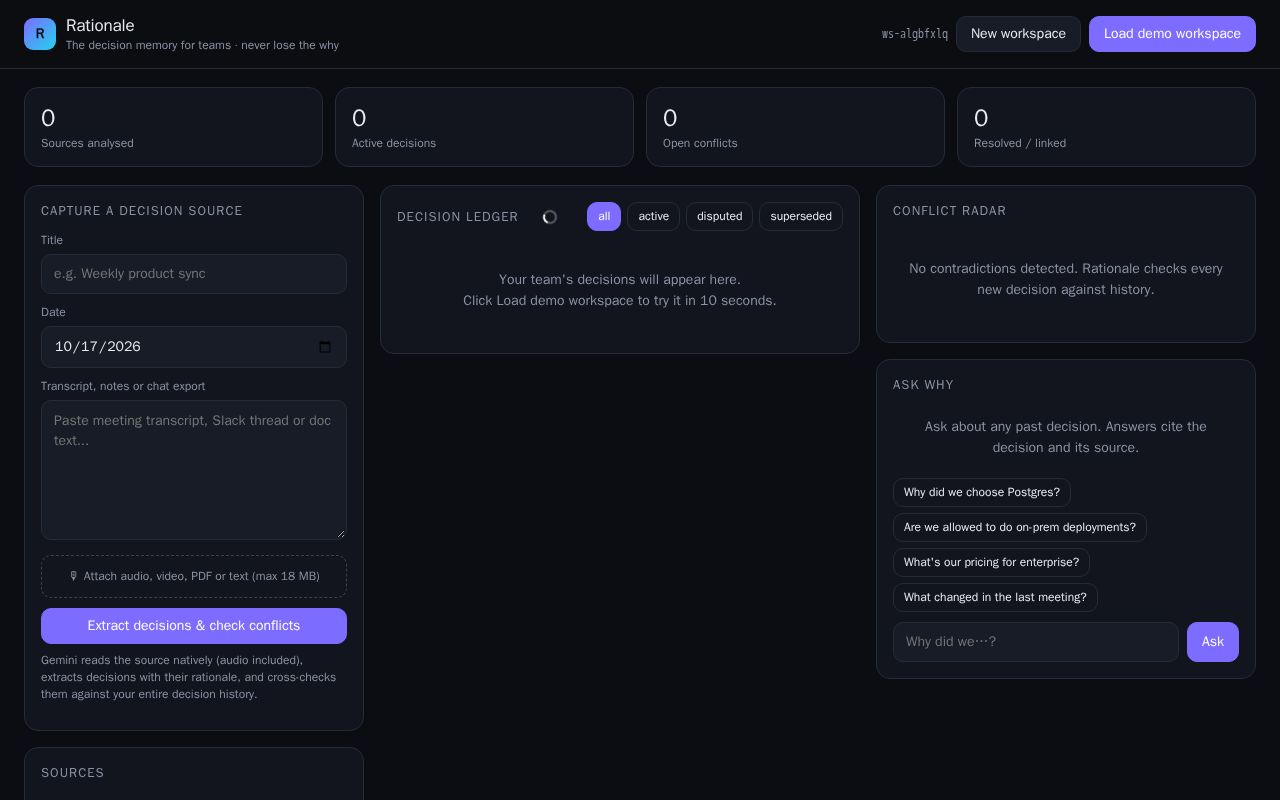
Task: Click the Rationale app title text
Action: (x=100, y=25)
